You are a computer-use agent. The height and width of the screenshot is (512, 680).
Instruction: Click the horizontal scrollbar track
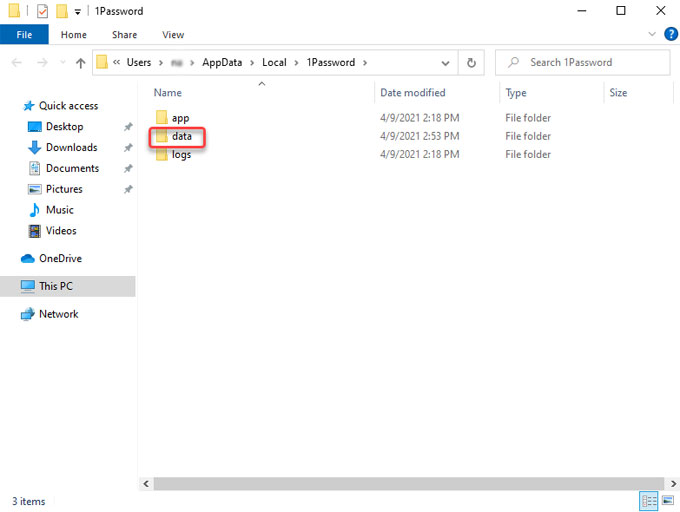point(409,483)
